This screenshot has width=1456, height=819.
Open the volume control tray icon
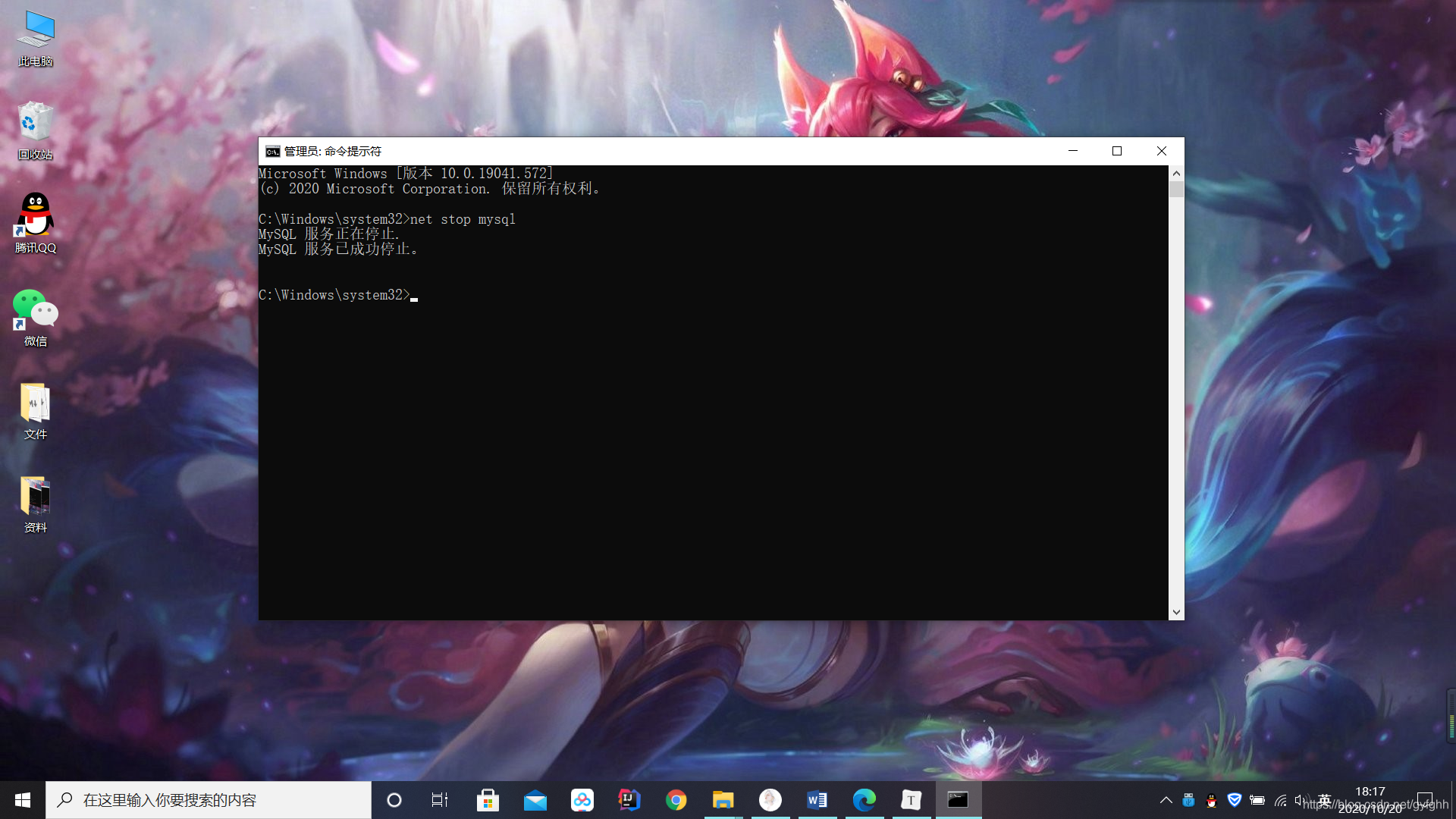tap(1301, 800)
